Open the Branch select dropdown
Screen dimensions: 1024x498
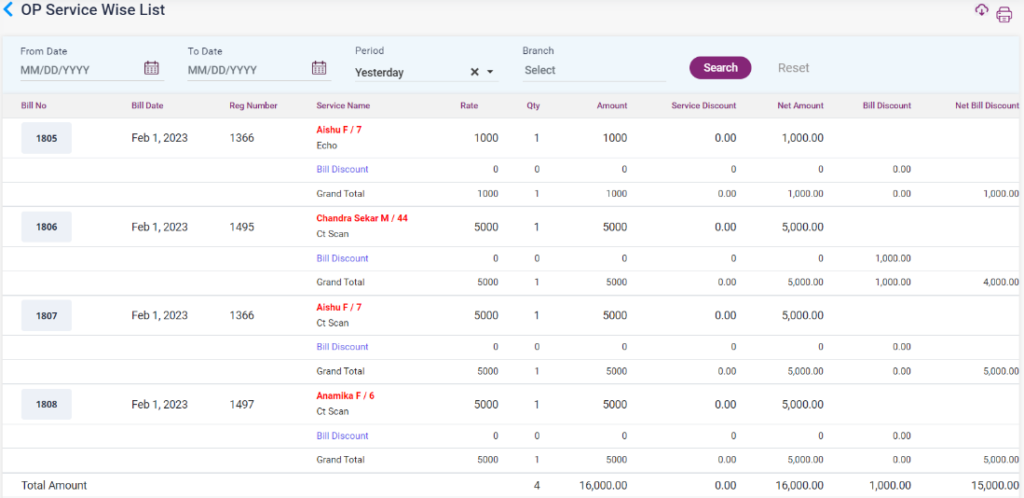coord(593,70)
